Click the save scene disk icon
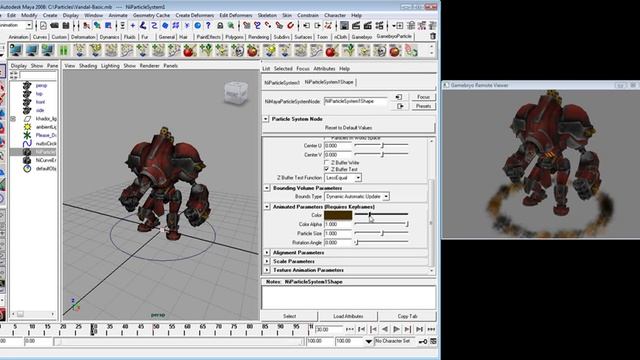The image size is (640, 360). [66, 26]
